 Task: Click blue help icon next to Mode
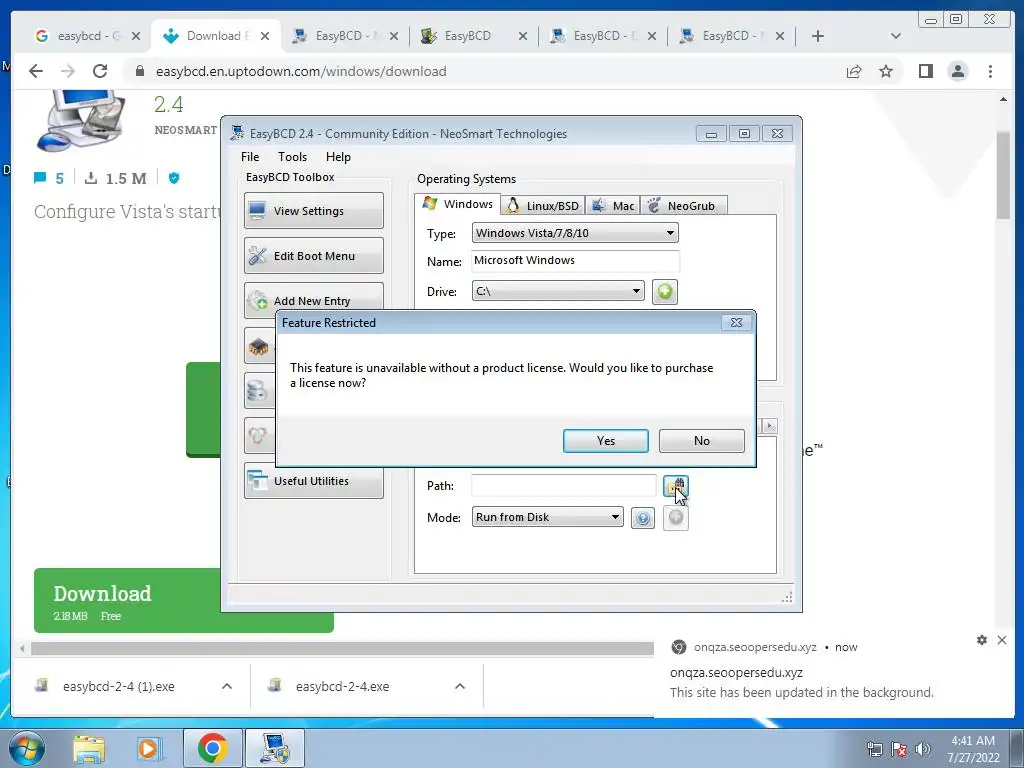pos(643,519)
